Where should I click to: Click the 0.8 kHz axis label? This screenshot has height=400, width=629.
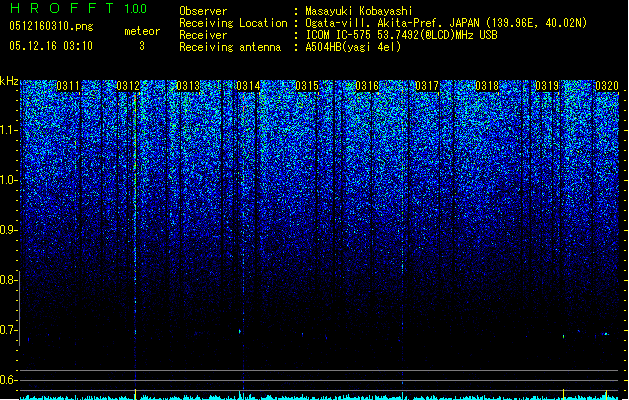(x=8, y=280)
